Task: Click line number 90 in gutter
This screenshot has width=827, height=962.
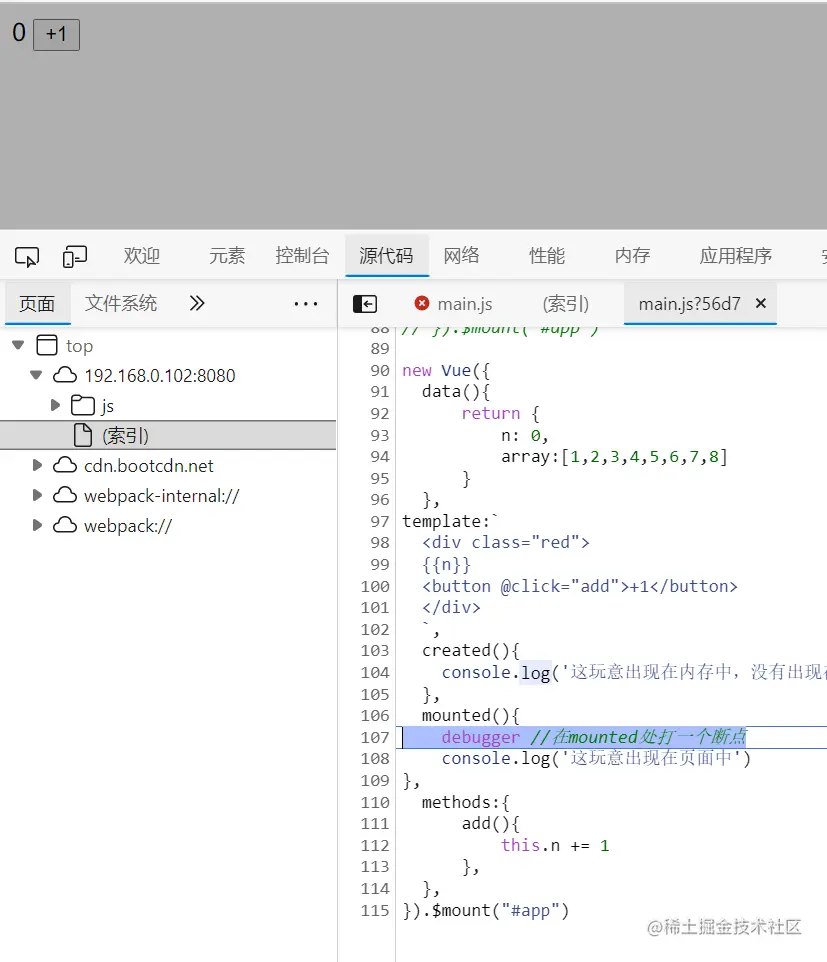Action: point(380,371)
